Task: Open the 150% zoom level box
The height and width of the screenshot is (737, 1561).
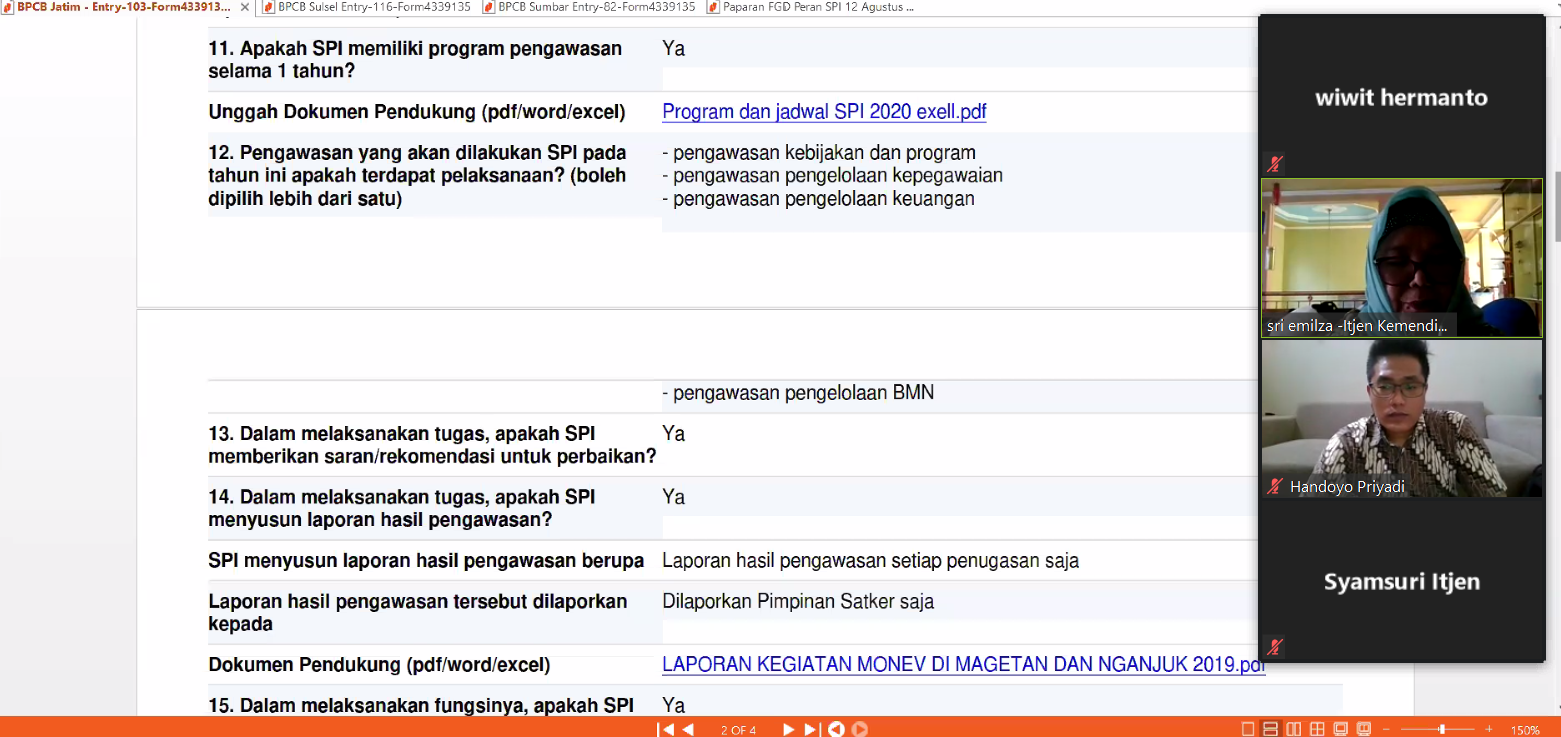Action: click(x=1524, y=729)
